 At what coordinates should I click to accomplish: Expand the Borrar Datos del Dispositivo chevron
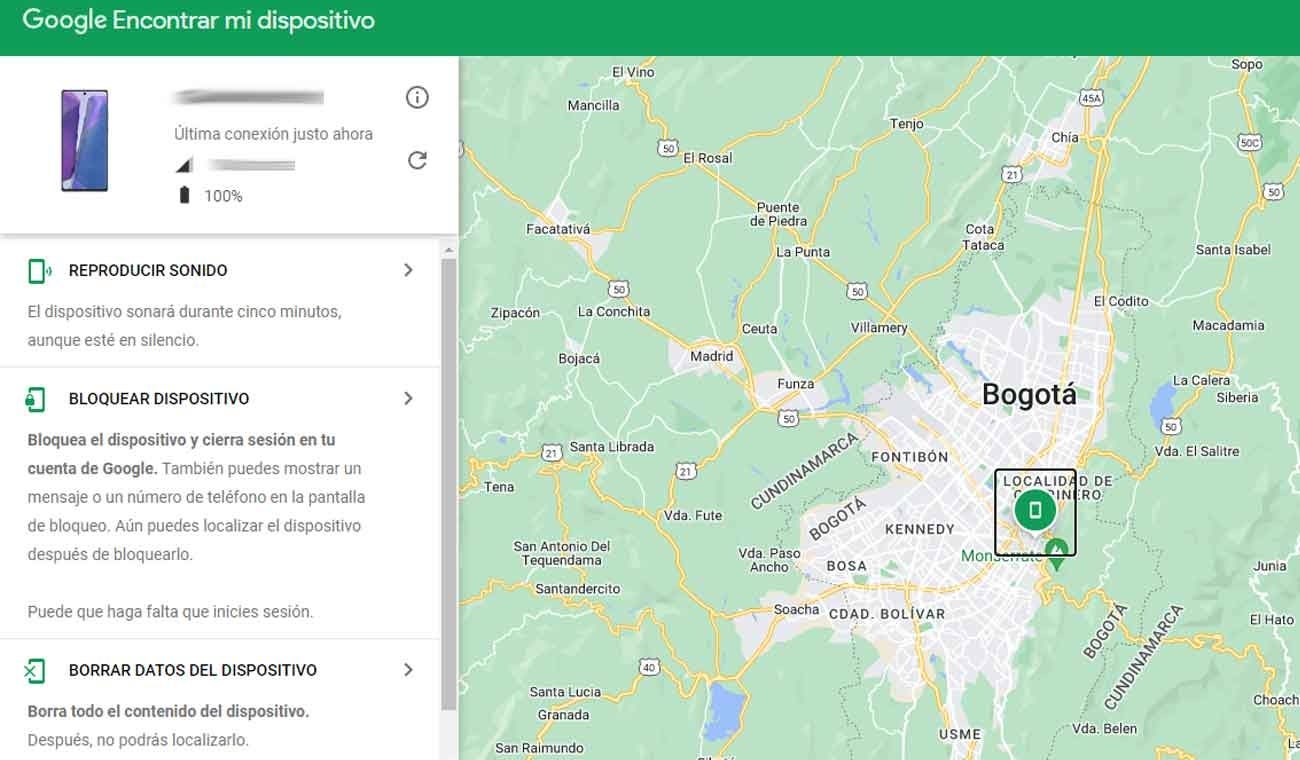pos(408,670)
